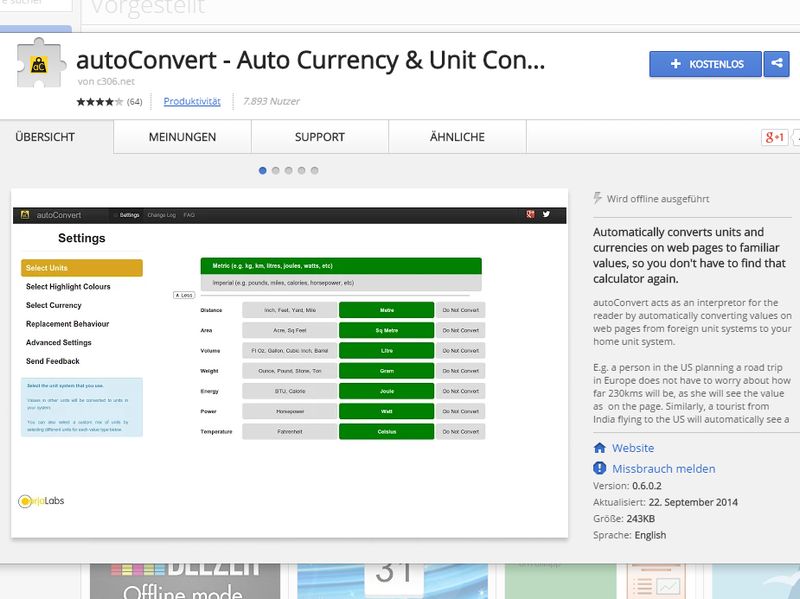Click Do Not Convert for Distance
This screenshot has height=599, width=800.
coord(460,310)
